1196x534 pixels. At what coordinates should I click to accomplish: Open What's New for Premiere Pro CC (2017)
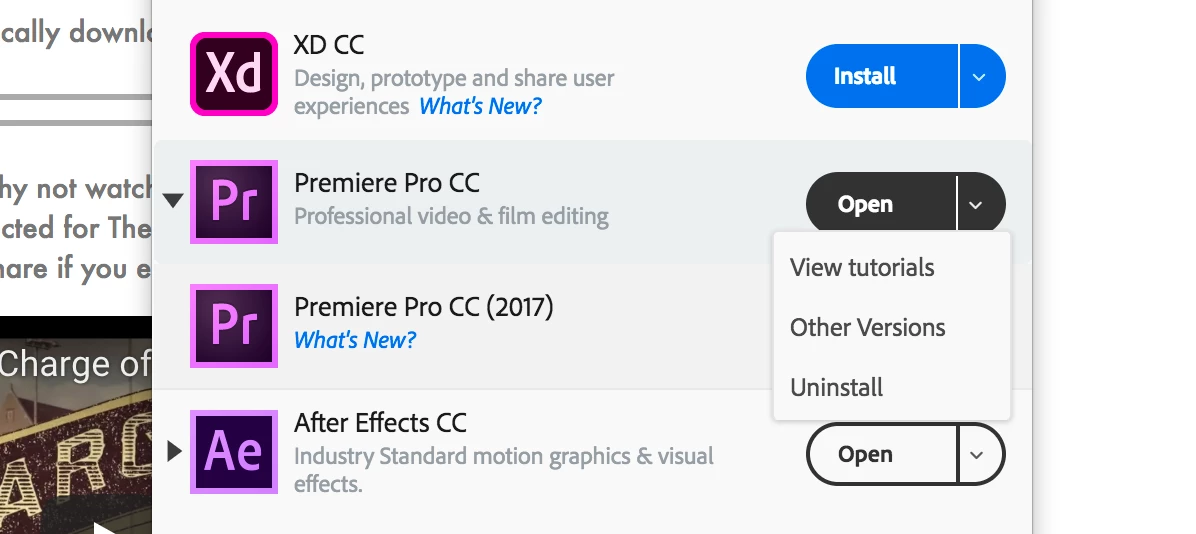[355, 340]
